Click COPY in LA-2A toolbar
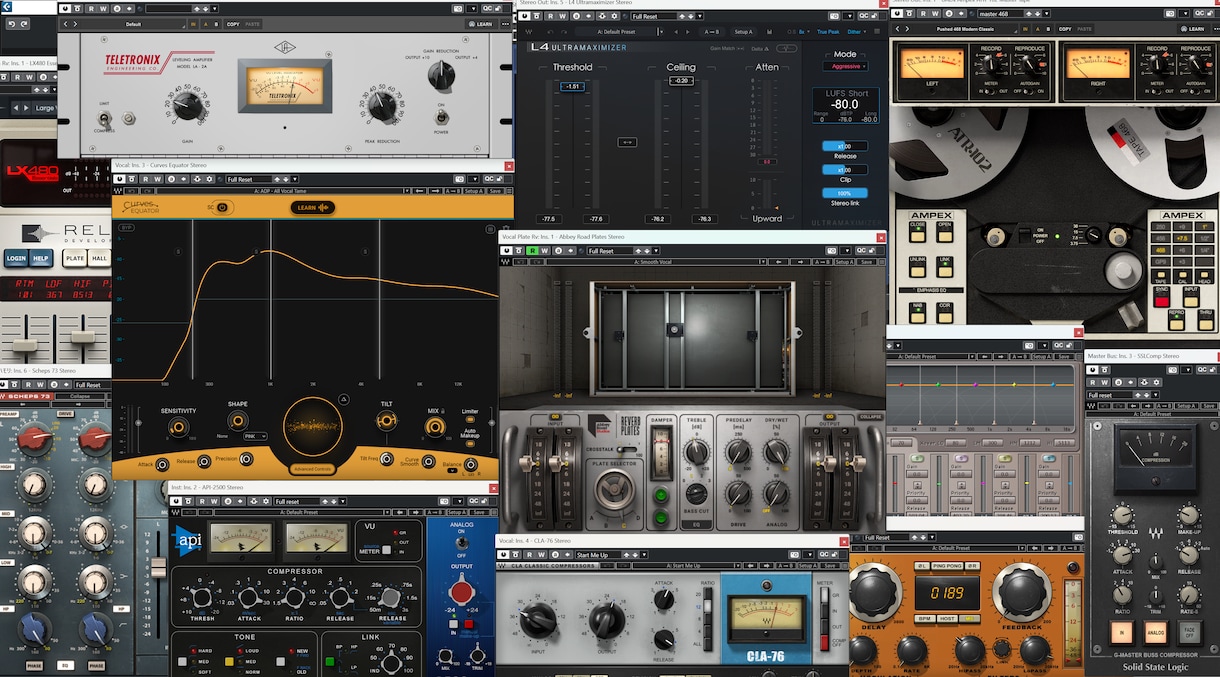 pos(233,23)
